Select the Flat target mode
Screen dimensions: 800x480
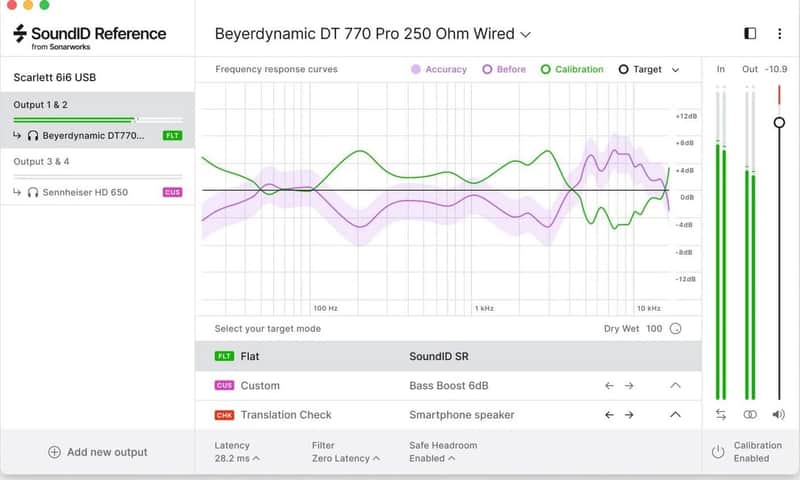coord(448,357)
